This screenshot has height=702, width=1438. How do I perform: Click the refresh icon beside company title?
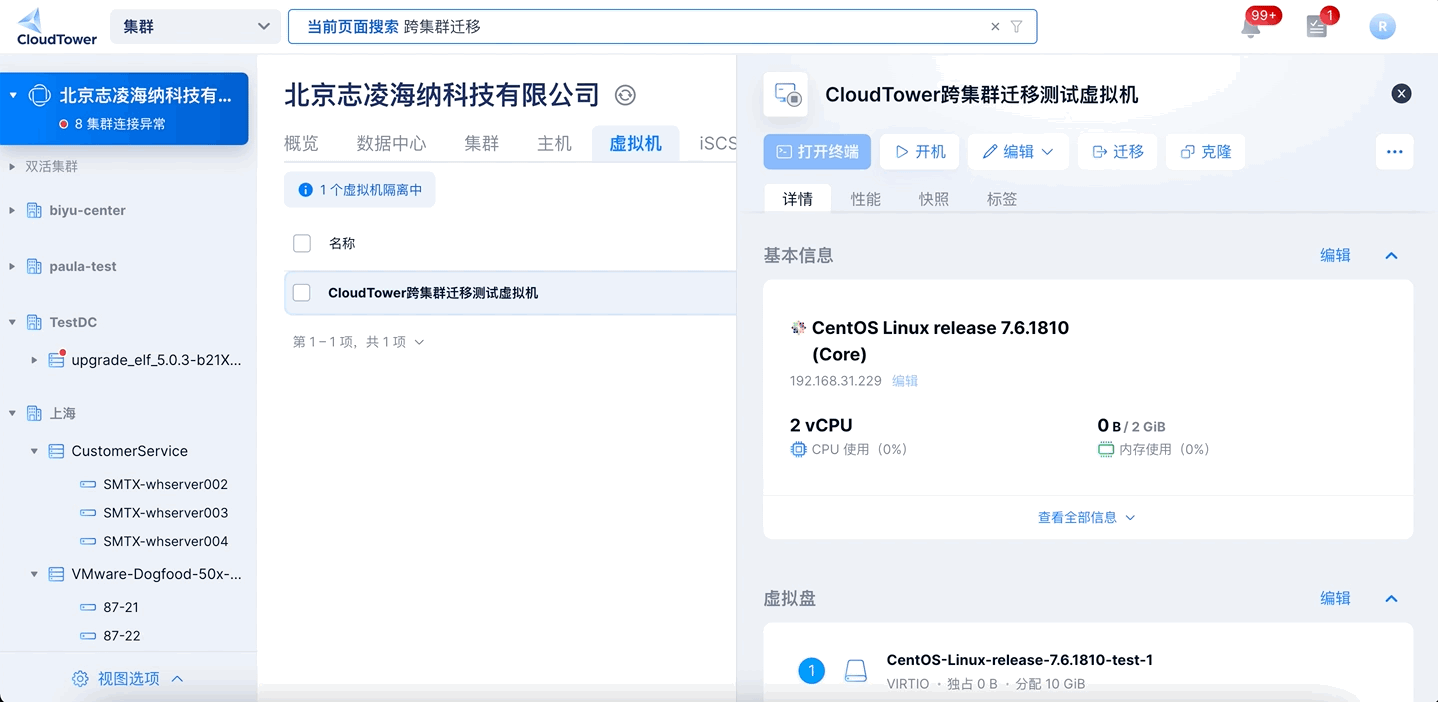pyautogui.click(x=625, y=95)
